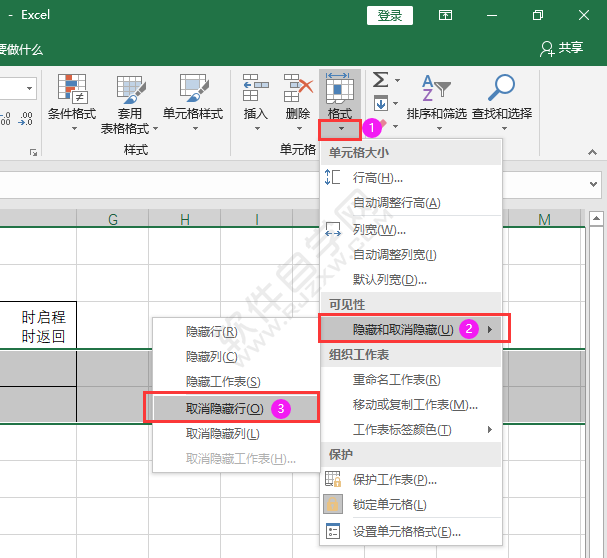Image resolution: width=607 pixels, height=558 pixels.
Task: Select column H header
Action: coord(185,219)
